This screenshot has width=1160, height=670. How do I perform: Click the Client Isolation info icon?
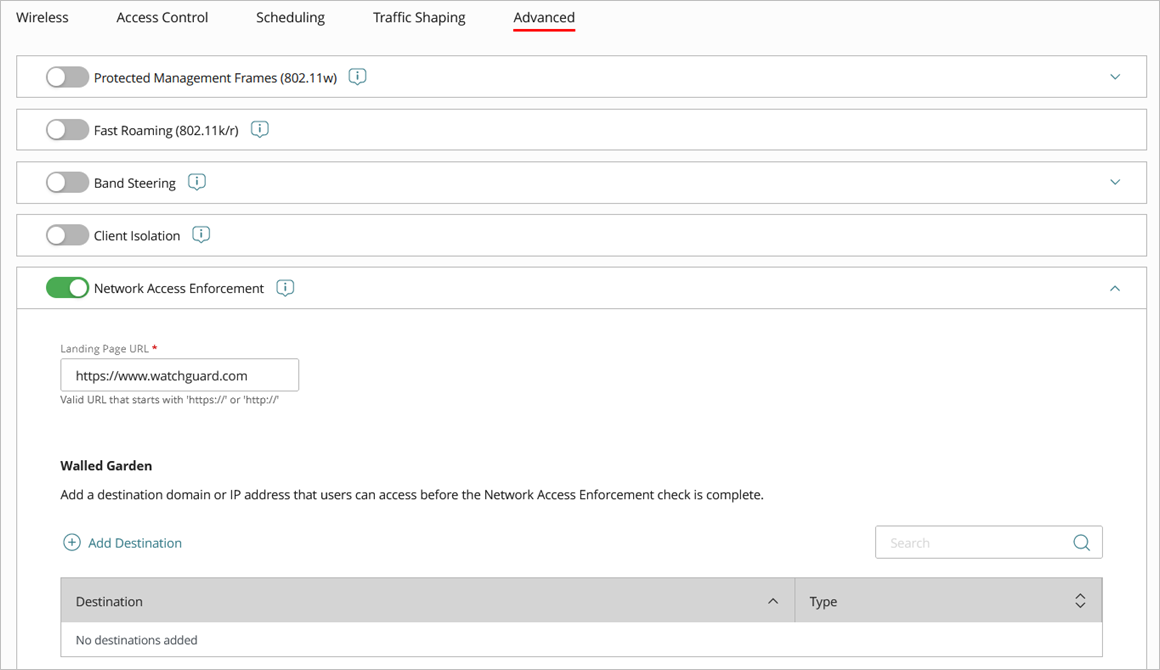(x=201, y=234)
